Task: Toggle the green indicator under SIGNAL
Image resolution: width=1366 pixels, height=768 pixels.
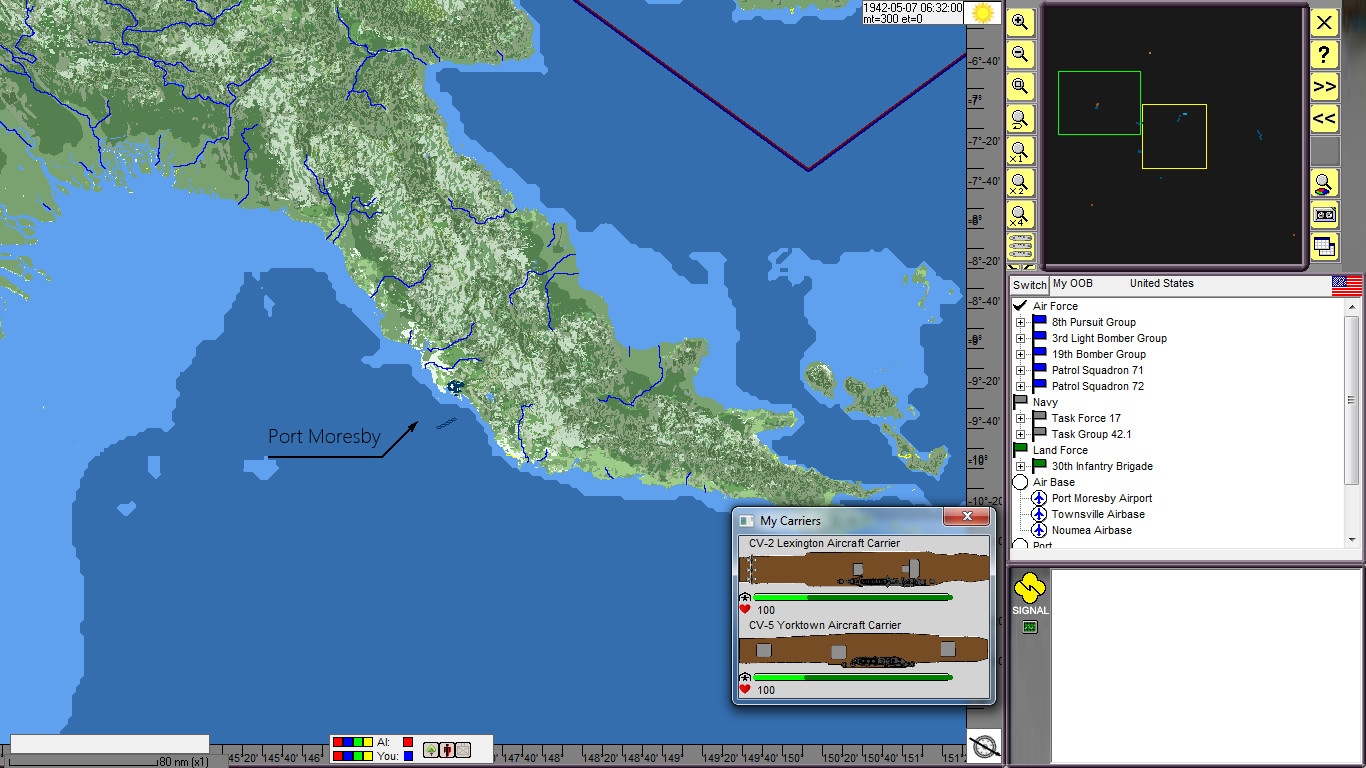Action: pyautogui.click(x=1028, y=625)
